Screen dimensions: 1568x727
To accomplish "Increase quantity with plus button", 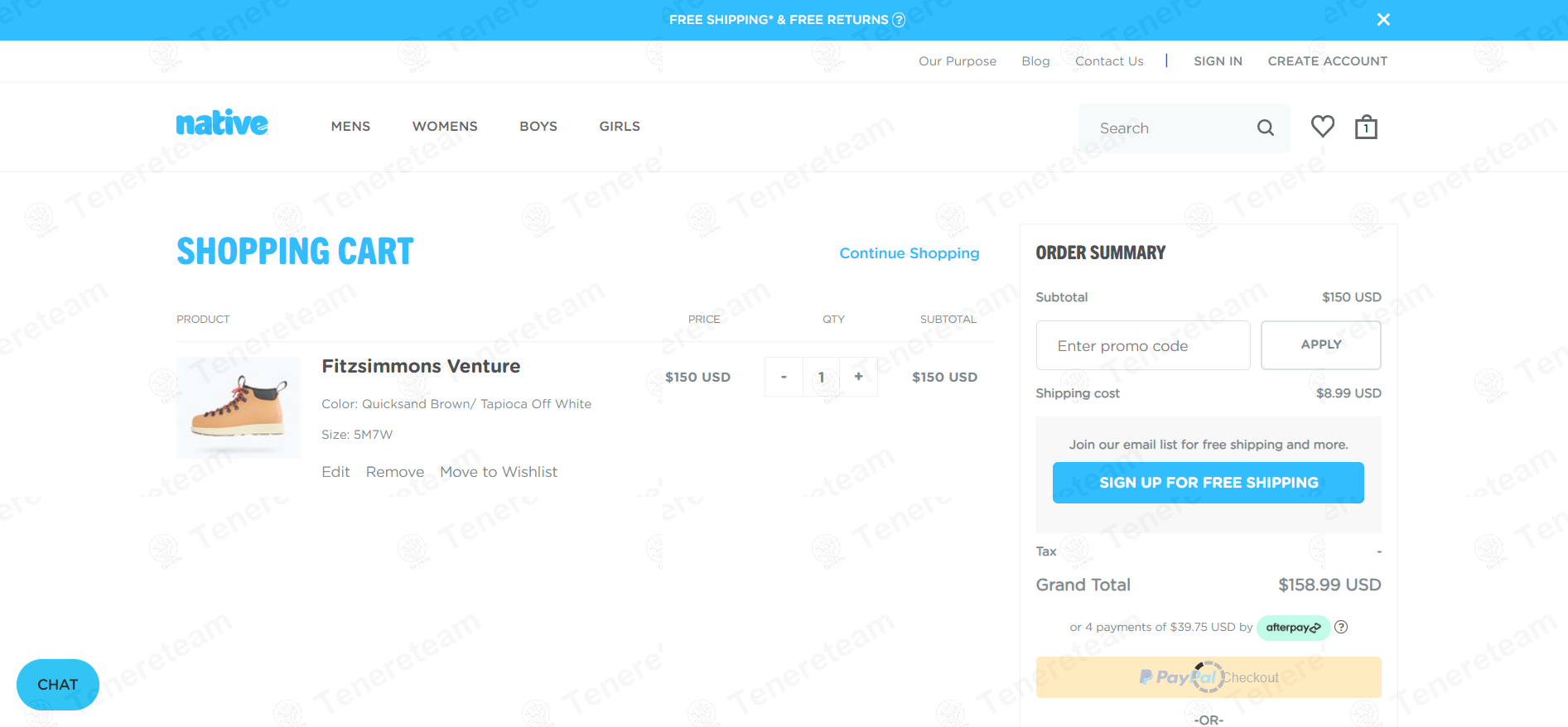I will click(858, 377).
